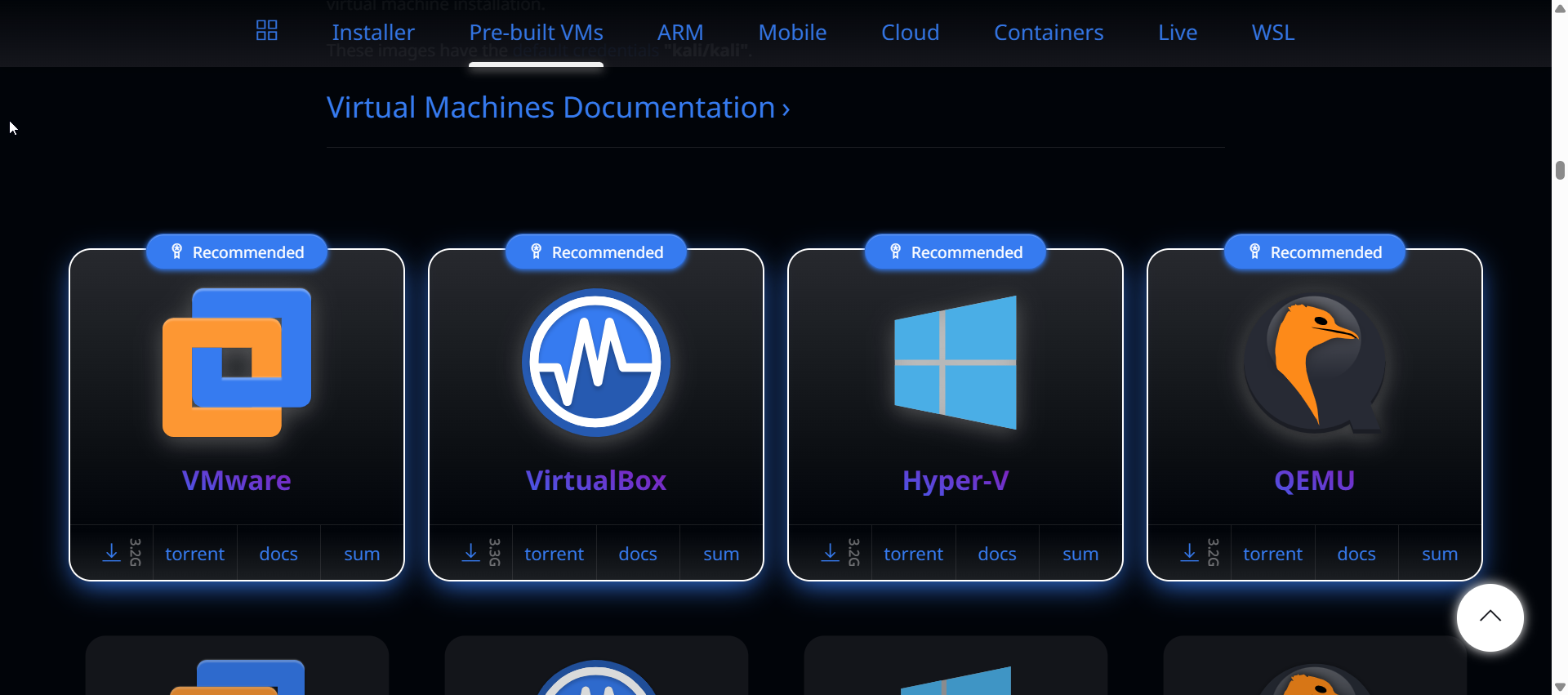Open the grid overview icon in the nav bar

click(x=267, y=31)
